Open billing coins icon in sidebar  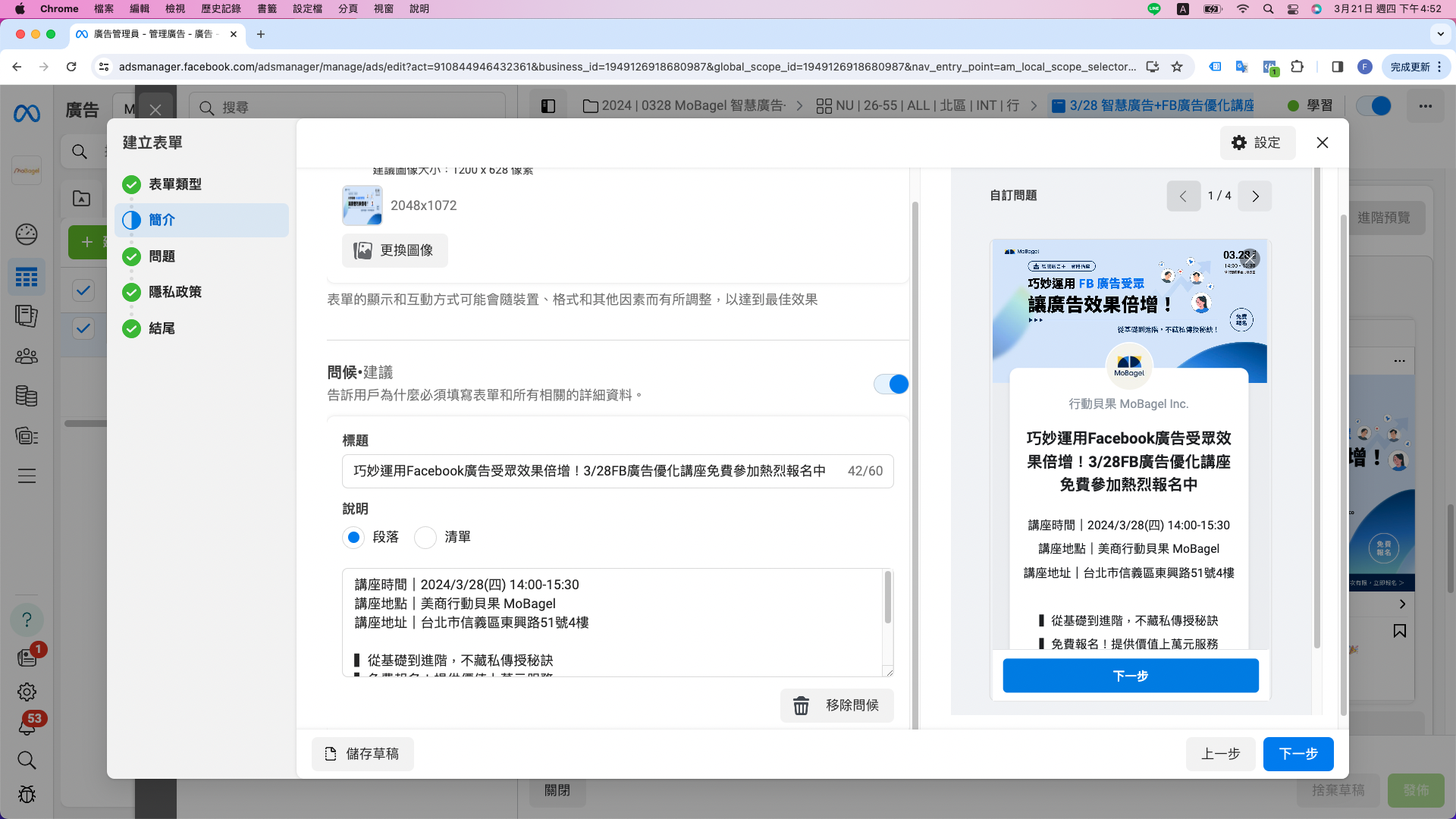(27, 396)
